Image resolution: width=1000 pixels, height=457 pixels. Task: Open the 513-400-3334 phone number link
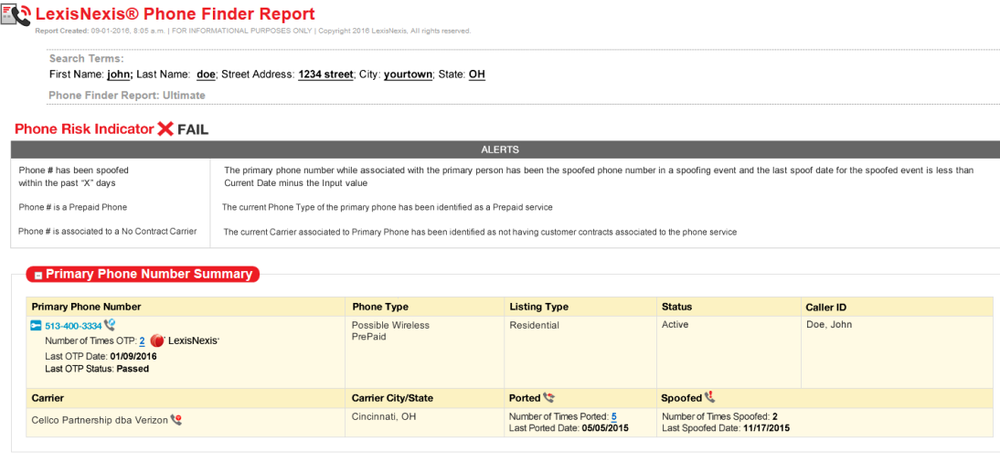tap(73, 326)
